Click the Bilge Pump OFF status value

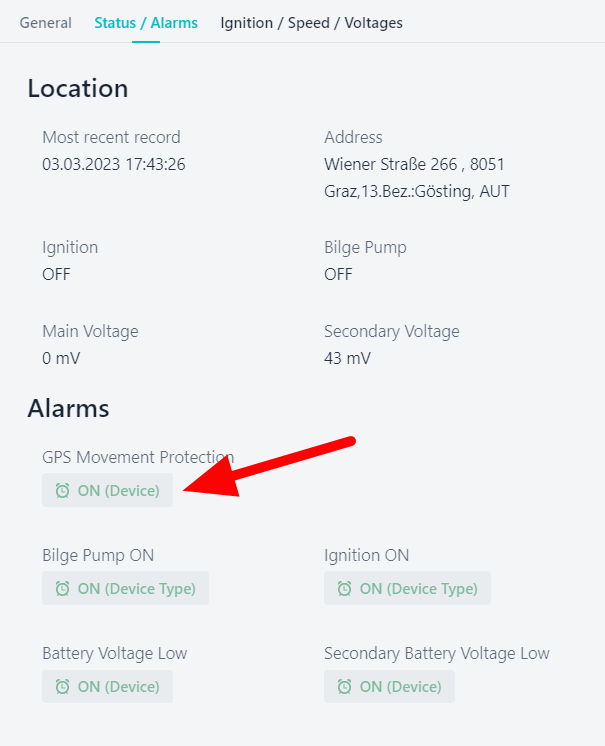[338, 274]
